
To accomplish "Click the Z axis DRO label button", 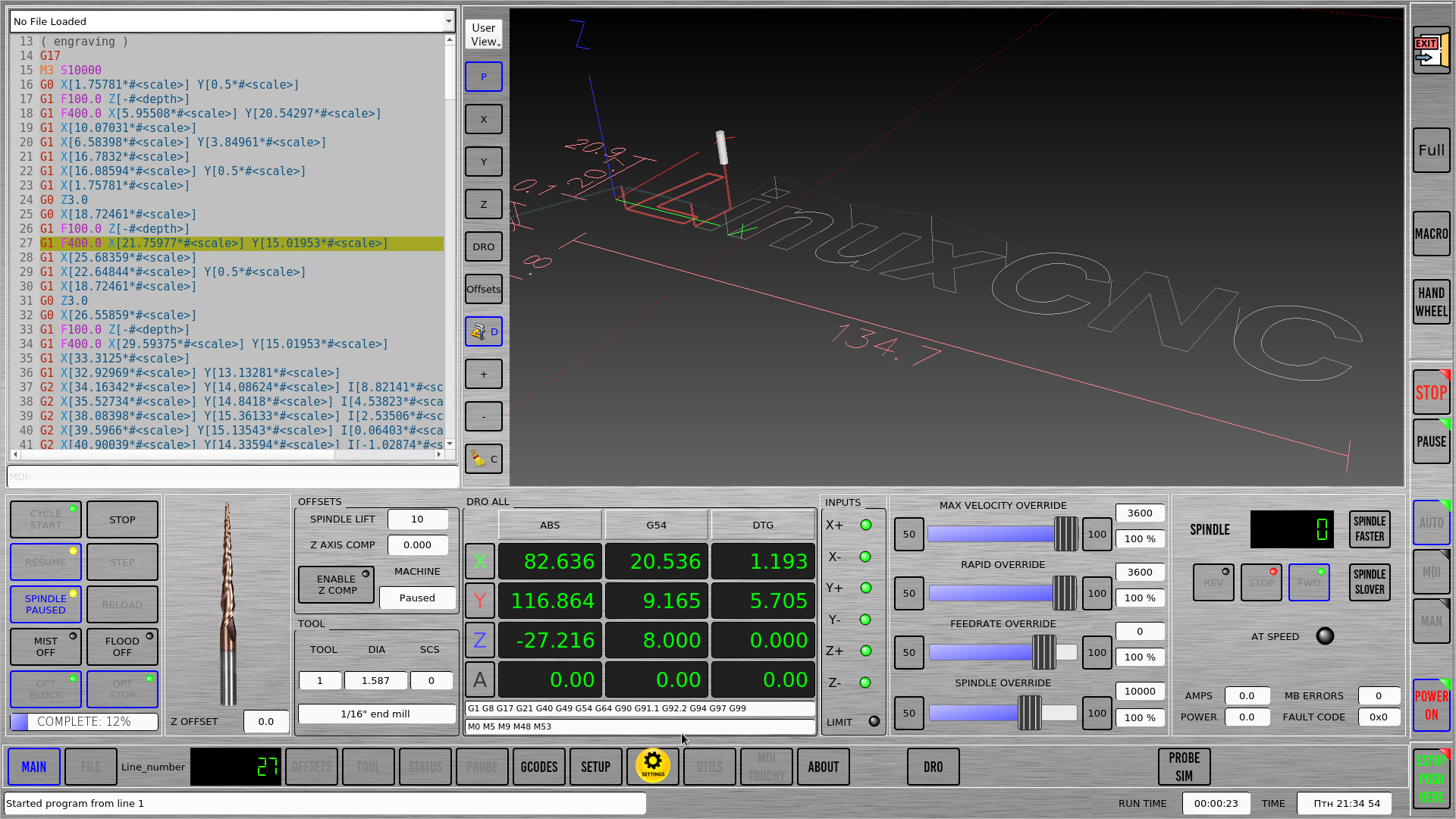I will pos(480,640).
